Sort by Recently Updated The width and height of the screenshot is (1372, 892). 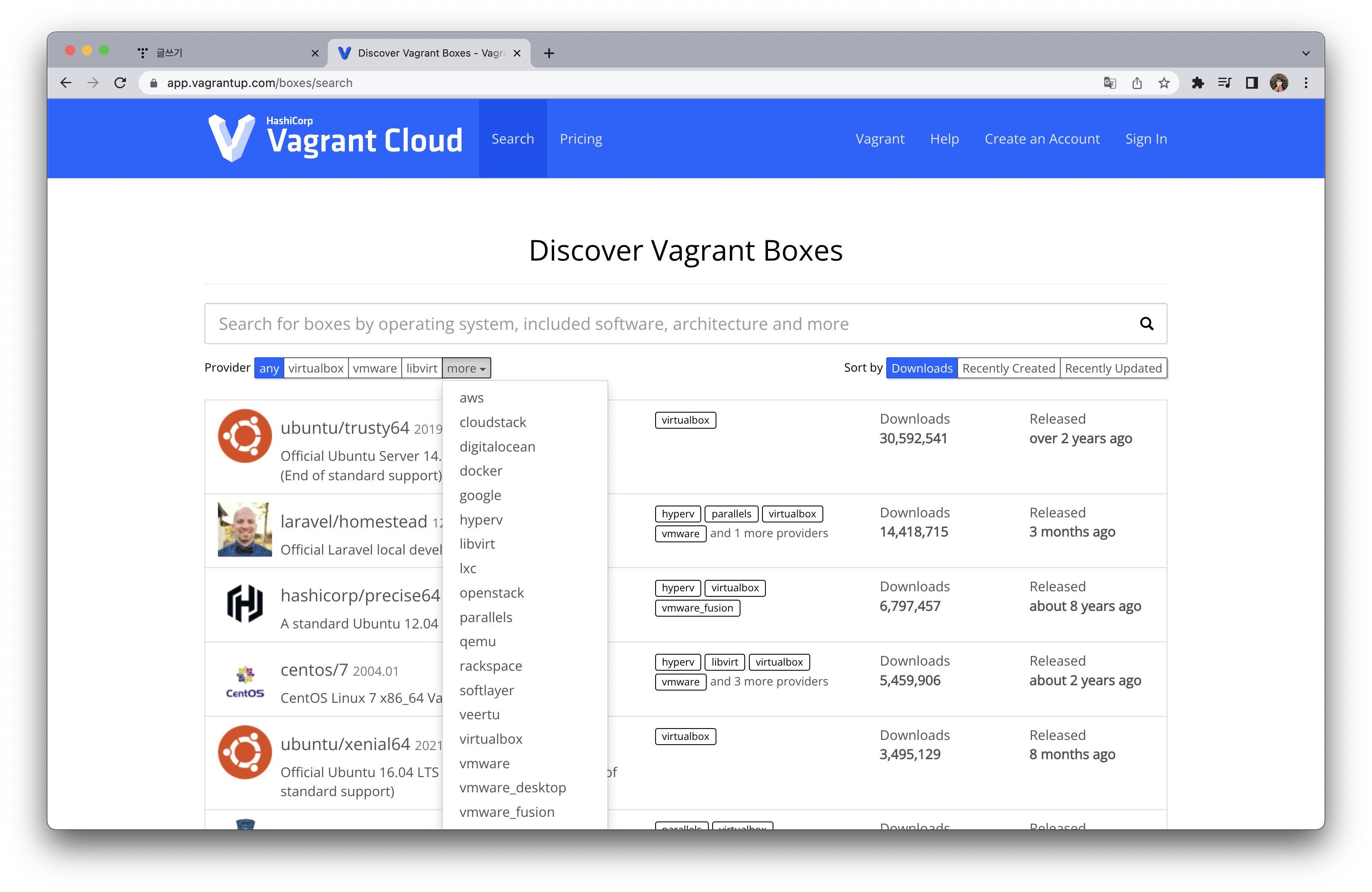pos(1113,368)
